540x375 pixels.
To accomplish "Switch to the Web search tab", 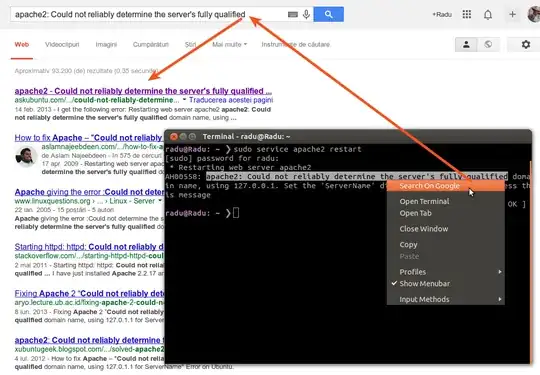I will click(22, 44).
